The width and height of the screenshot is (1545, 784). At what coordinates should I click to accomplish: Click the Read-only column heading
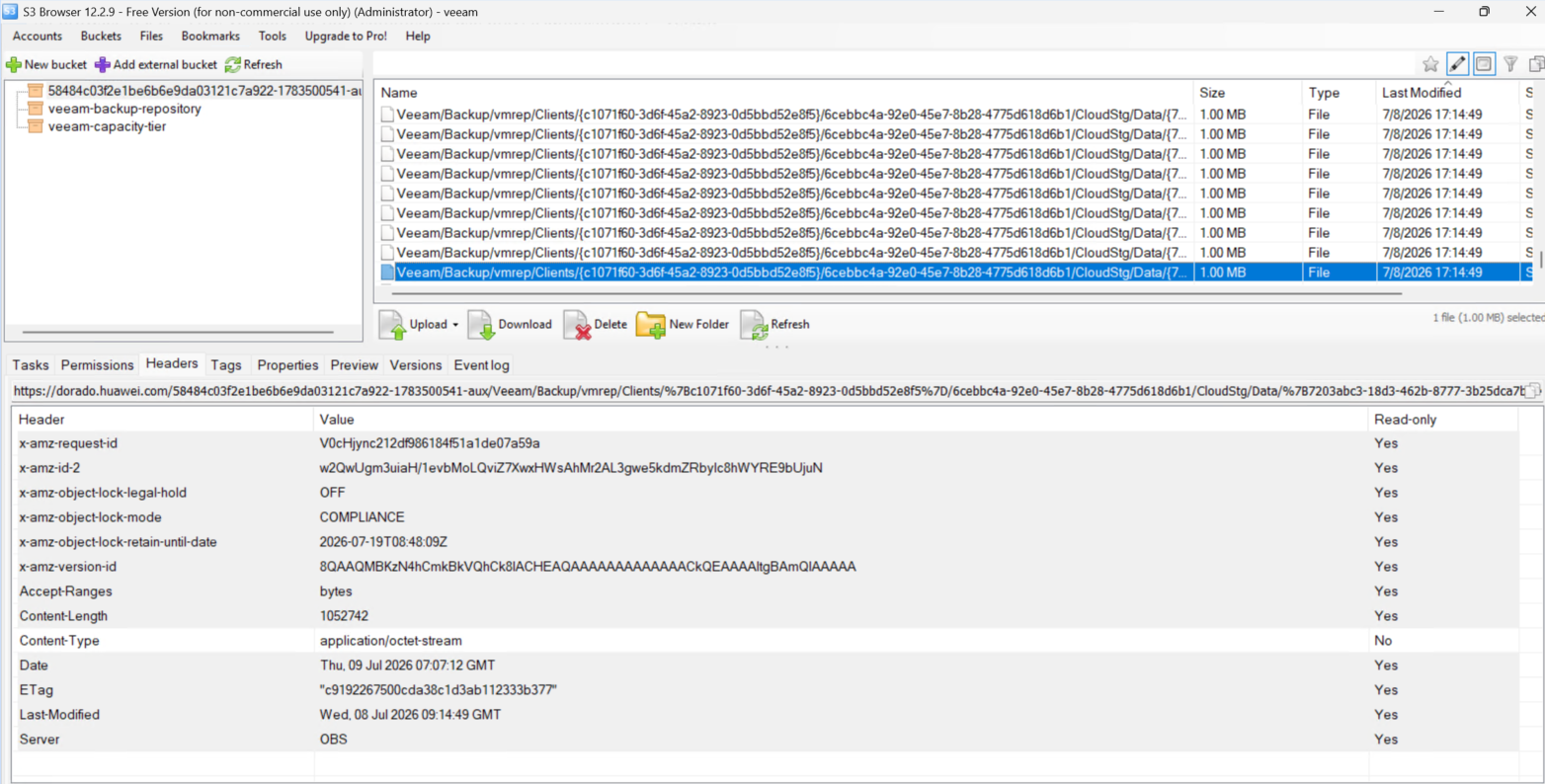point(1443,420)
